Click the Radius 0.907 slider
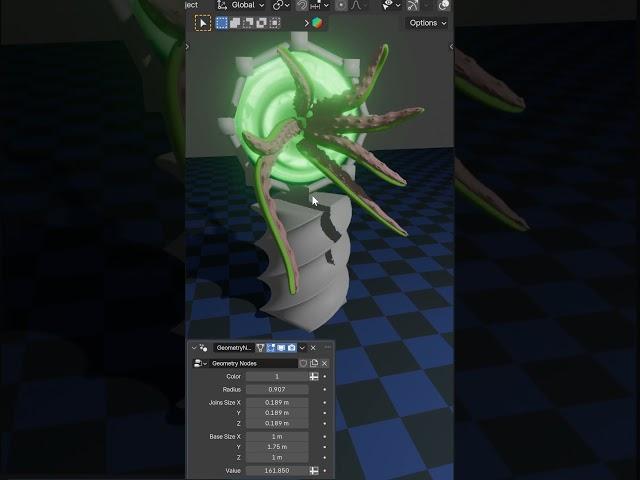 [277, 389]
